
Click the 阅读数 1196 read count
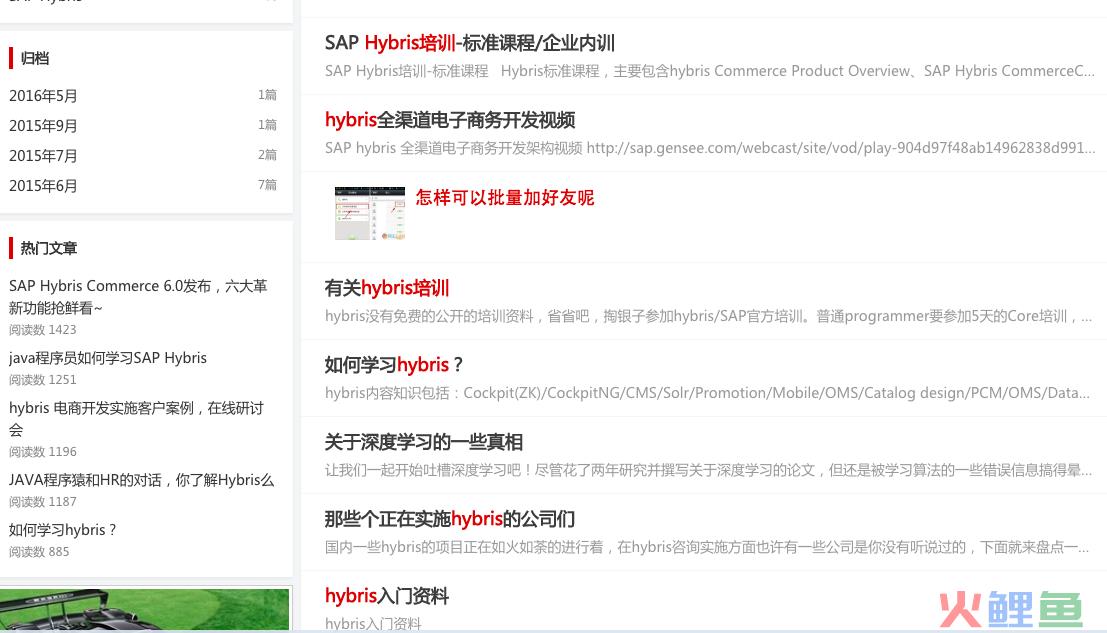click(x=42, y=452)
